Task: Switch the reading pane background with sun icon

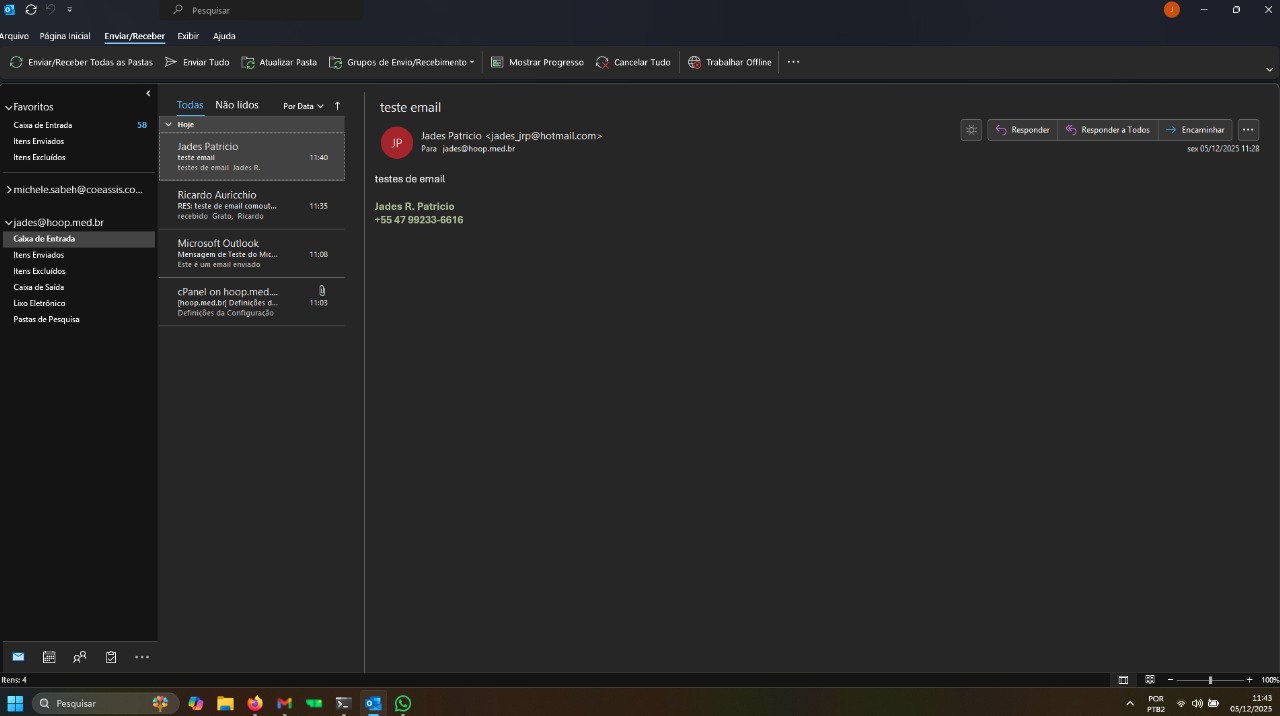Action: pos(971,130)
